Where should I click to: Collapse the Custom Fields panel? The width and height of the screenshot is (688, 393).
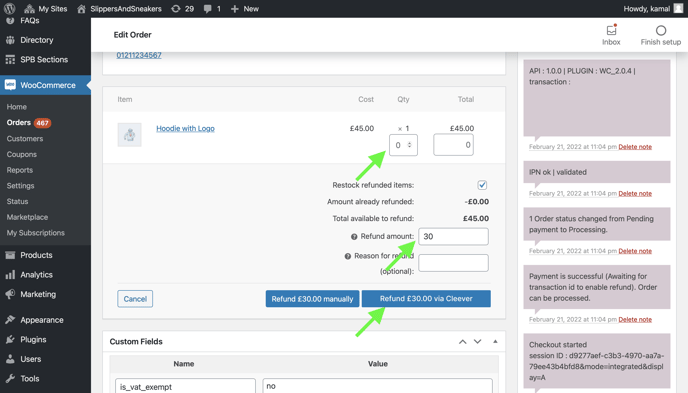495,341
